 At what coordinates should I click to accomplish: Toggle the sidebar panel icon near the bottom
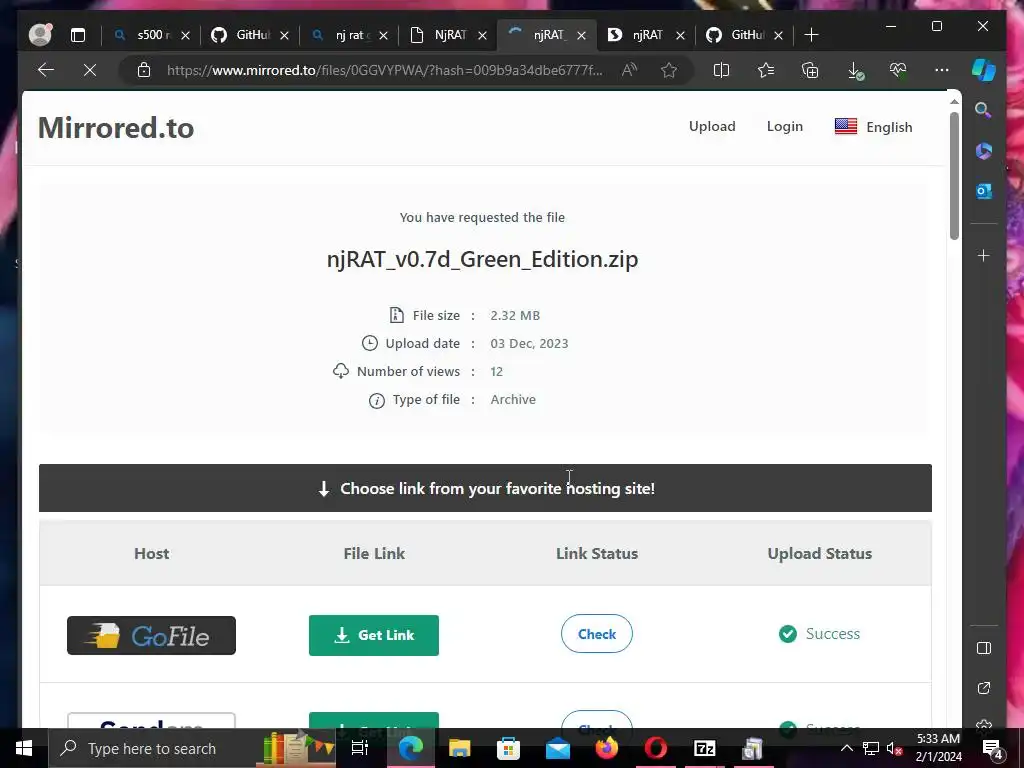984,648
